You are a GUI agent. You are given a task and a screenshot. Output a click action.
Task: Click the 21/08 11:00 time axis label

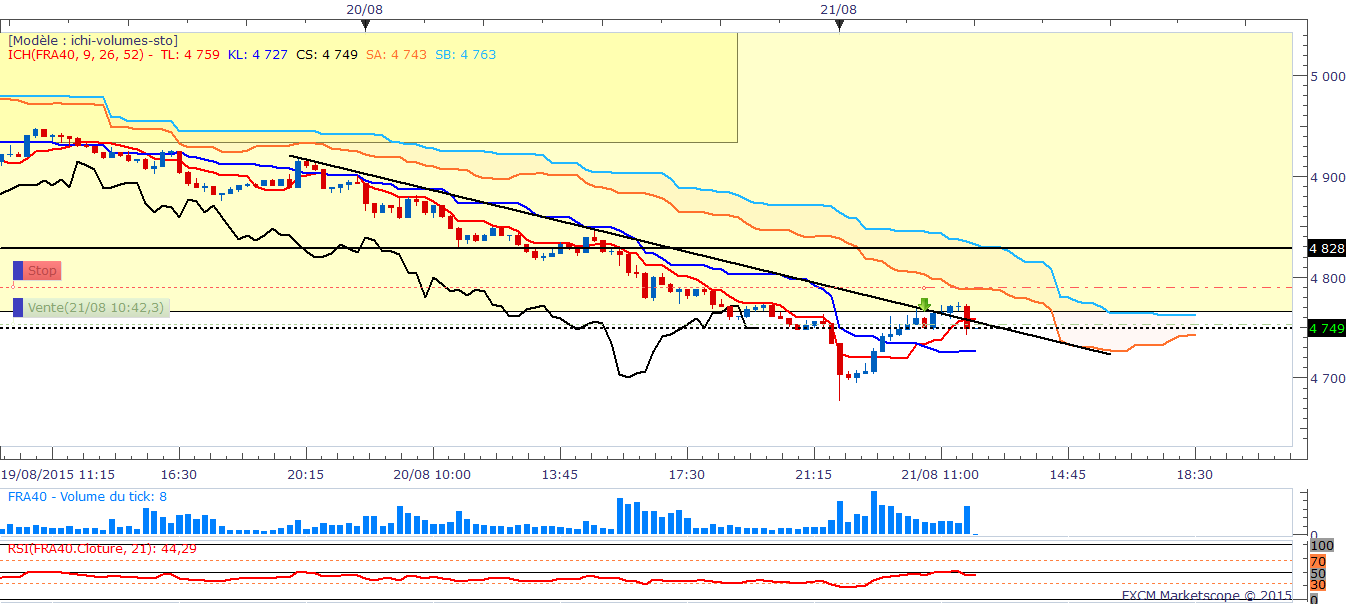[940, 474]
